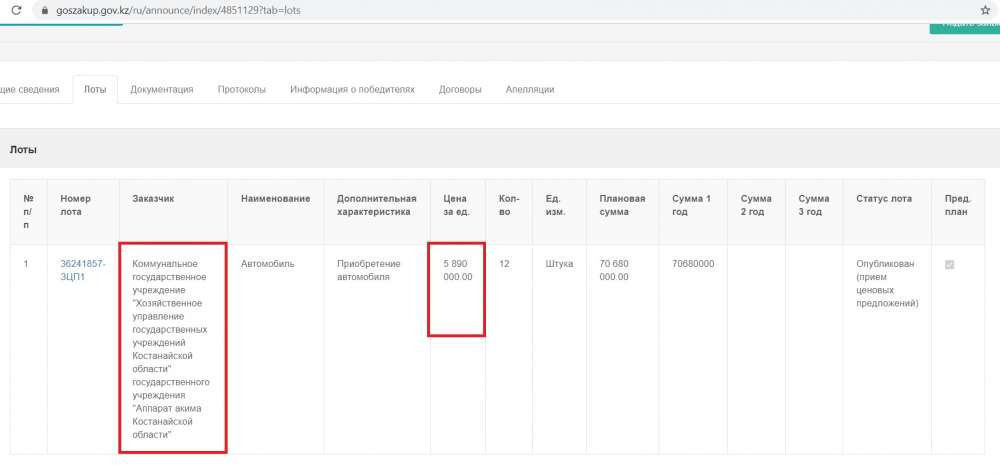Click the Статус лота column header
1000x475 pixels.
click(x=884, y=198)
